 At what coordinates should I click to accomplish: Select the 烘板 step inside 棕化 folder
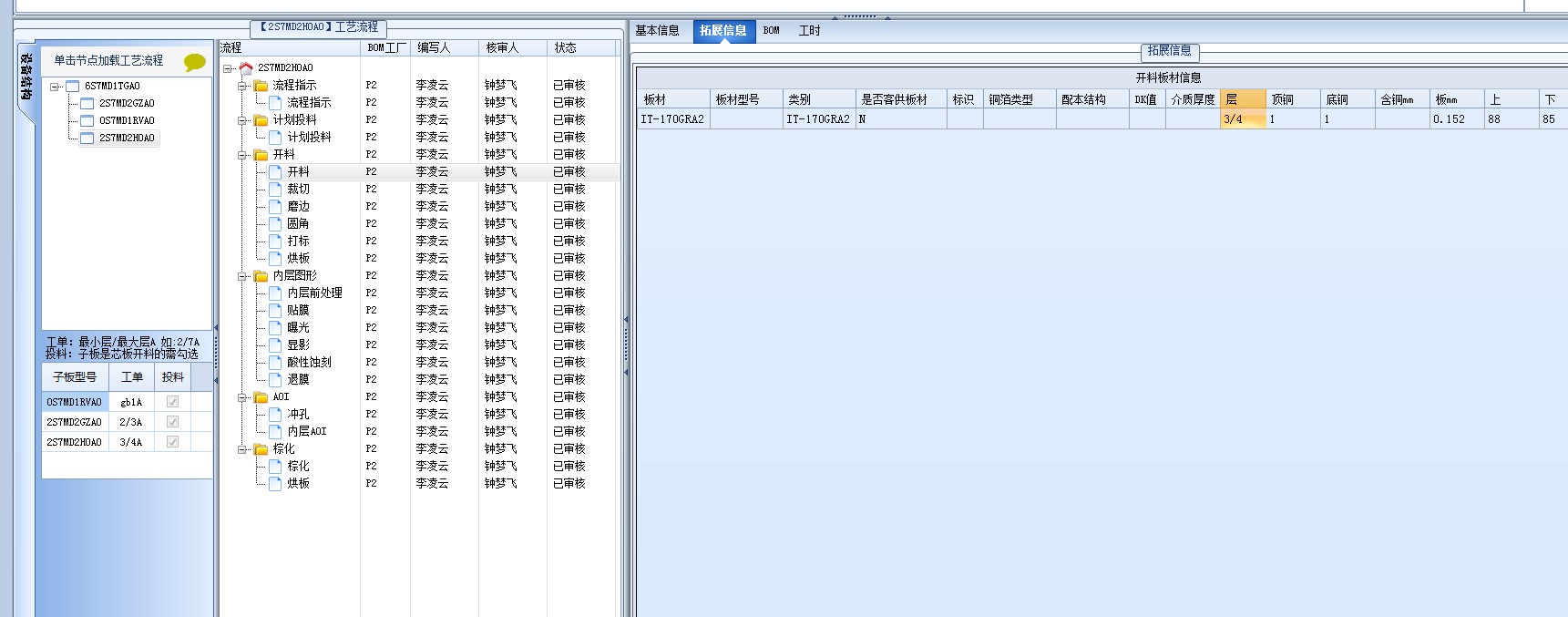298,483
